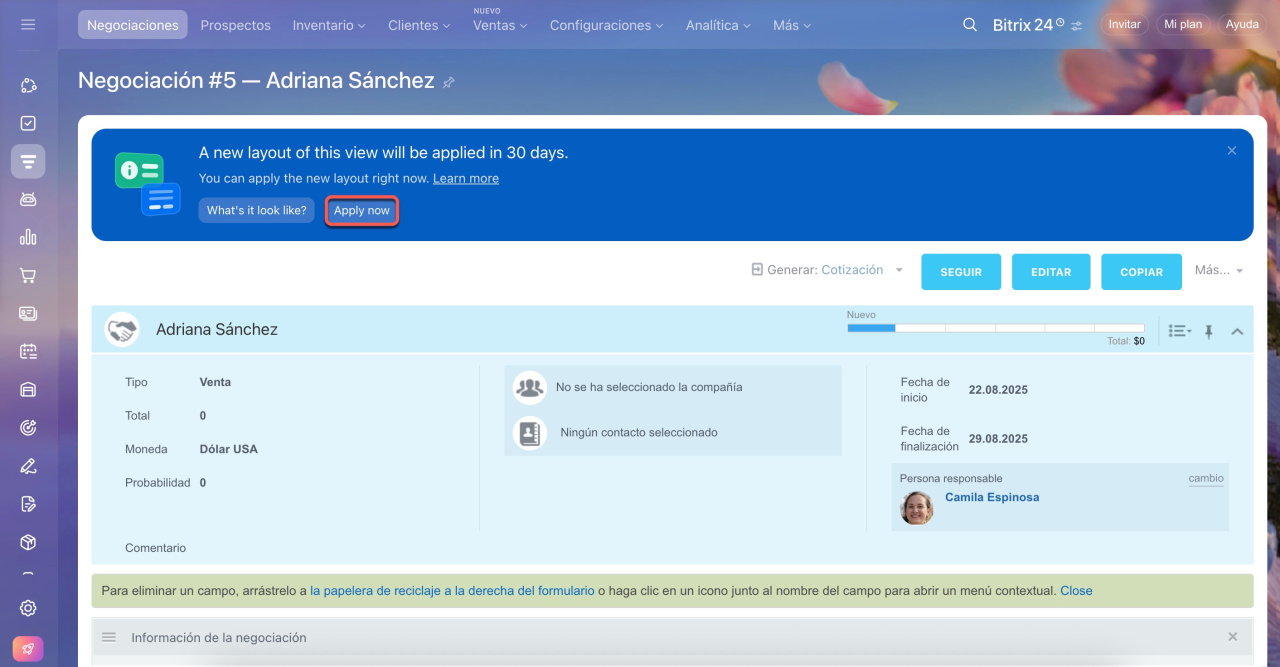Click the bar chart analytics sidebar icon
Screen dimensions: 1280x667
28,237
